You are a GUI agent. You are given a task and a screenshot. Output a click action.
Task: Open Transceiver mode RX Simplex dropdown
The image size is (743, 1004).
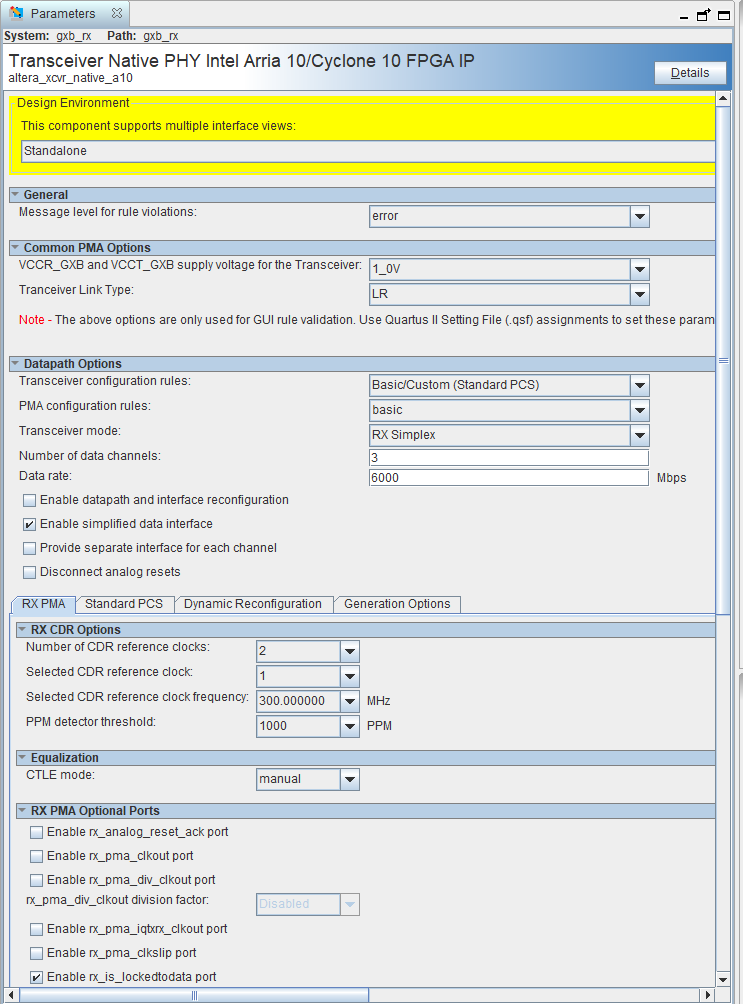(x=639, y=435)
